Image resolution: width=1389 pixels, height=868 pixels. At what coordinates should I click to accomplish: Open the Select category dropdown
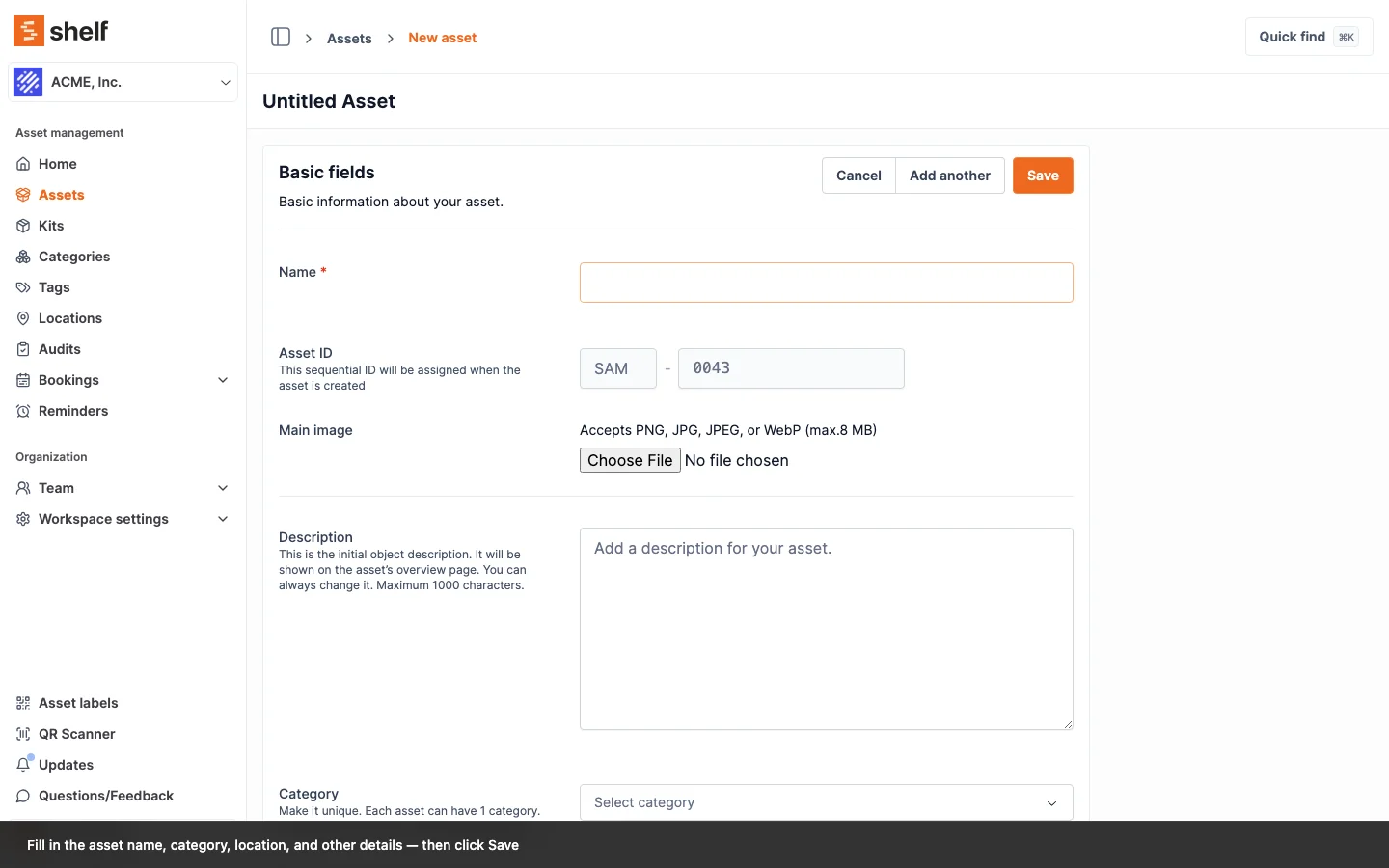tap(826, 802)
